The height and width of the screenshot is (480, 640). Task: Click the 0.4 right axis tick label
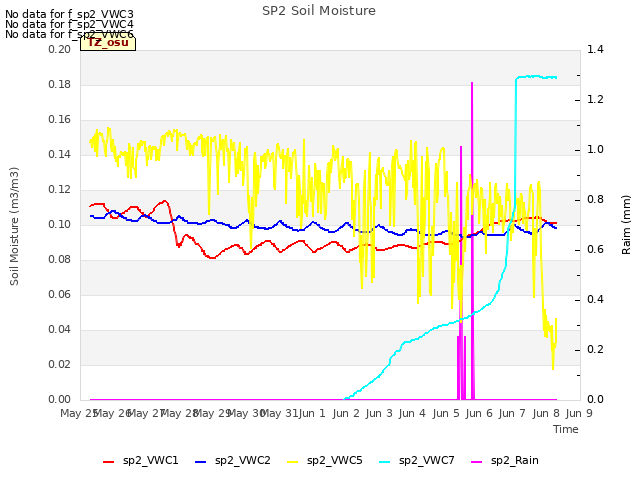click(595, 300)
